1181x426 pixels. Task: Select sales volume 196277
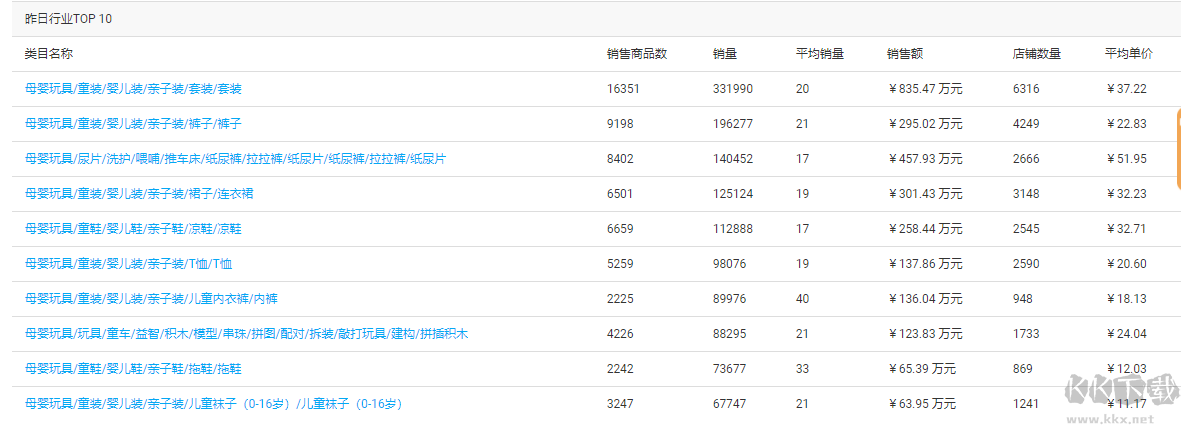(x=733, y=123)
